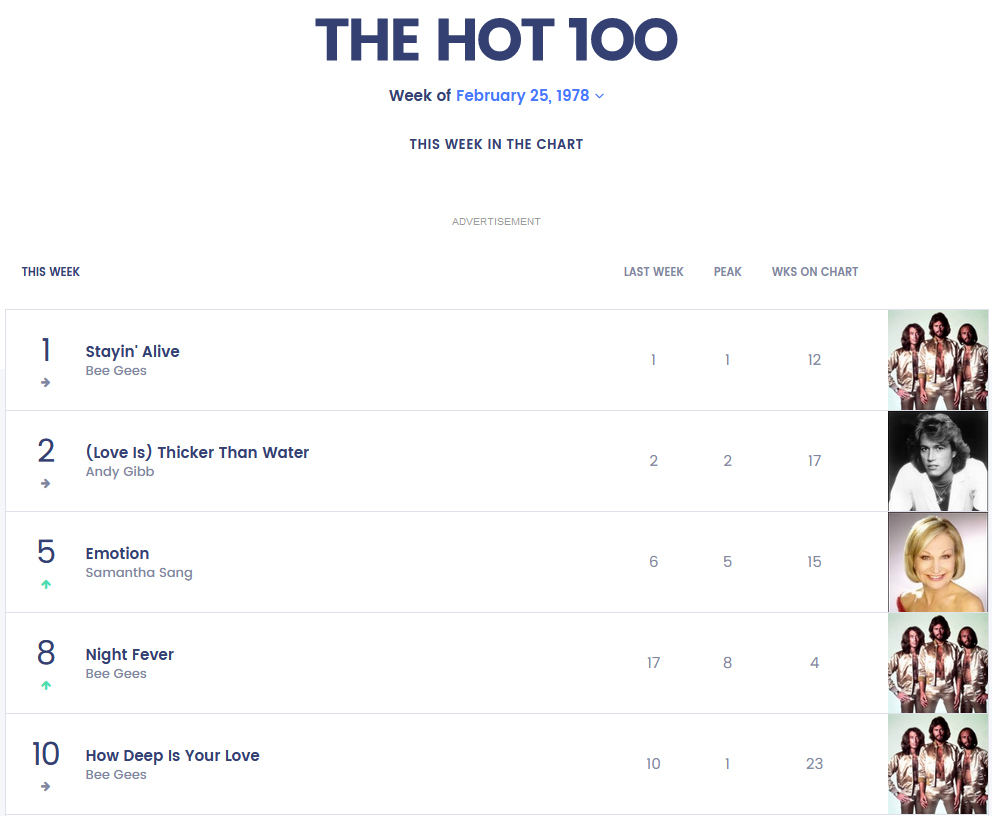Image resolution: width=992 pixels, height=820 pixels.
Task: Open How Deep Is Your Love entry
Action: click(x=172, y=755)
